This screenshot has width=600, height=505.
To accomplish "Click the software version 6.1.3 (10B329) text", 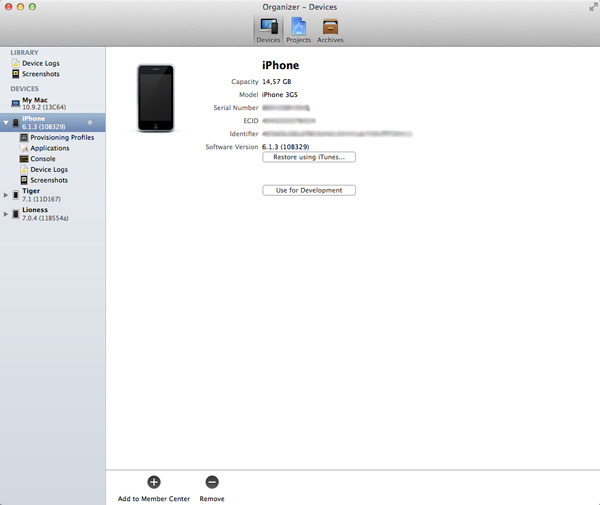I will pos(285,147).
